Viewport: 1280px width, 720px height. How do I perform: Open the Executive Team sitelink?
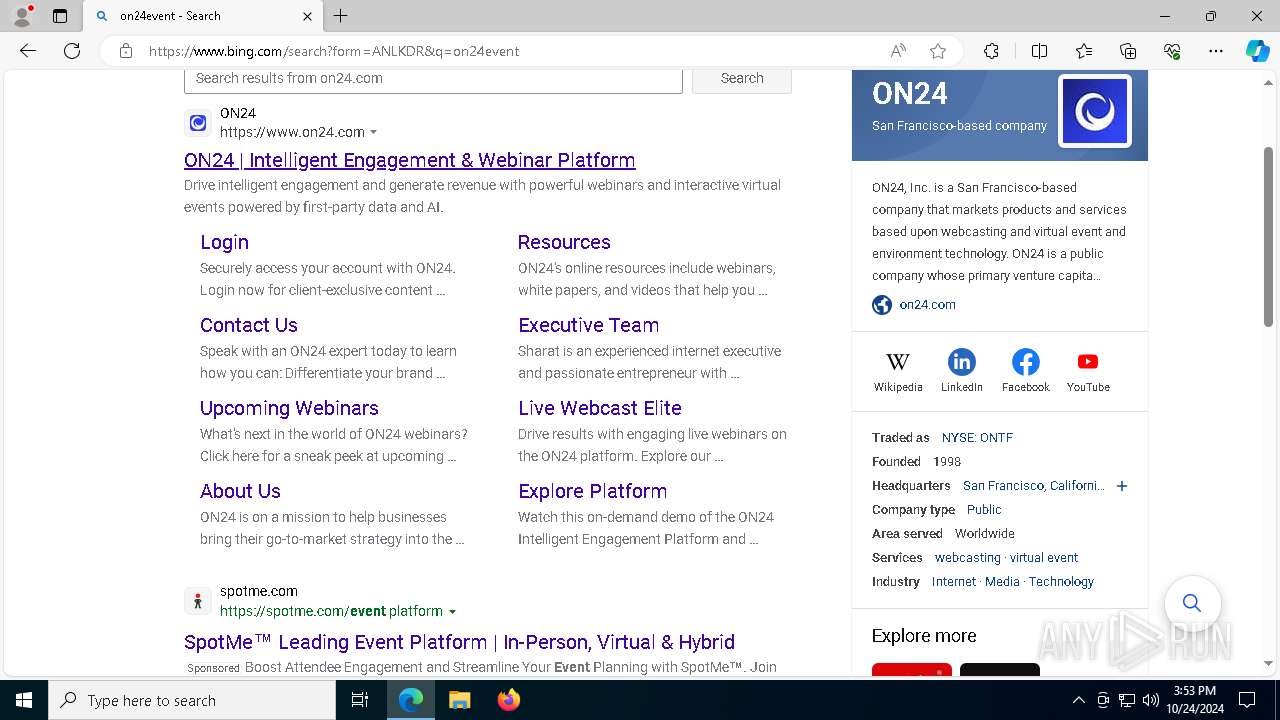click(x=588, y=325)
